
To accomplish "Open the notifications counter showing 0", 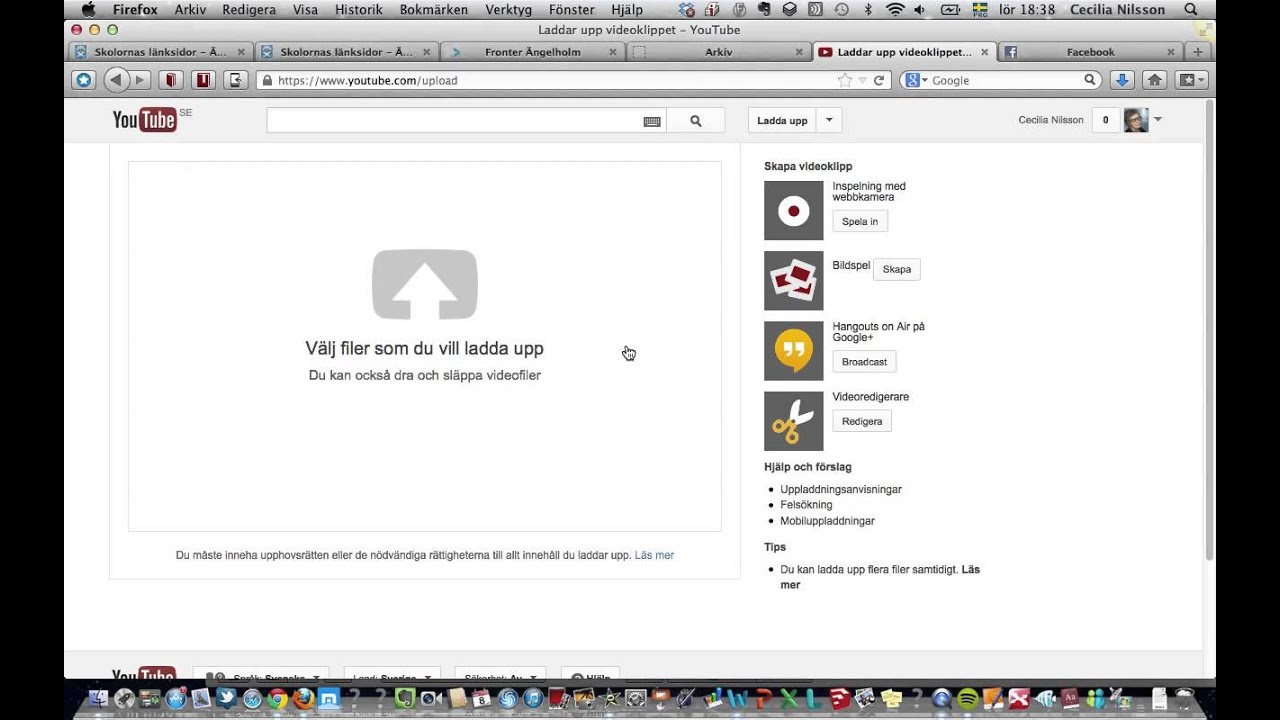I will point(1105,120).
